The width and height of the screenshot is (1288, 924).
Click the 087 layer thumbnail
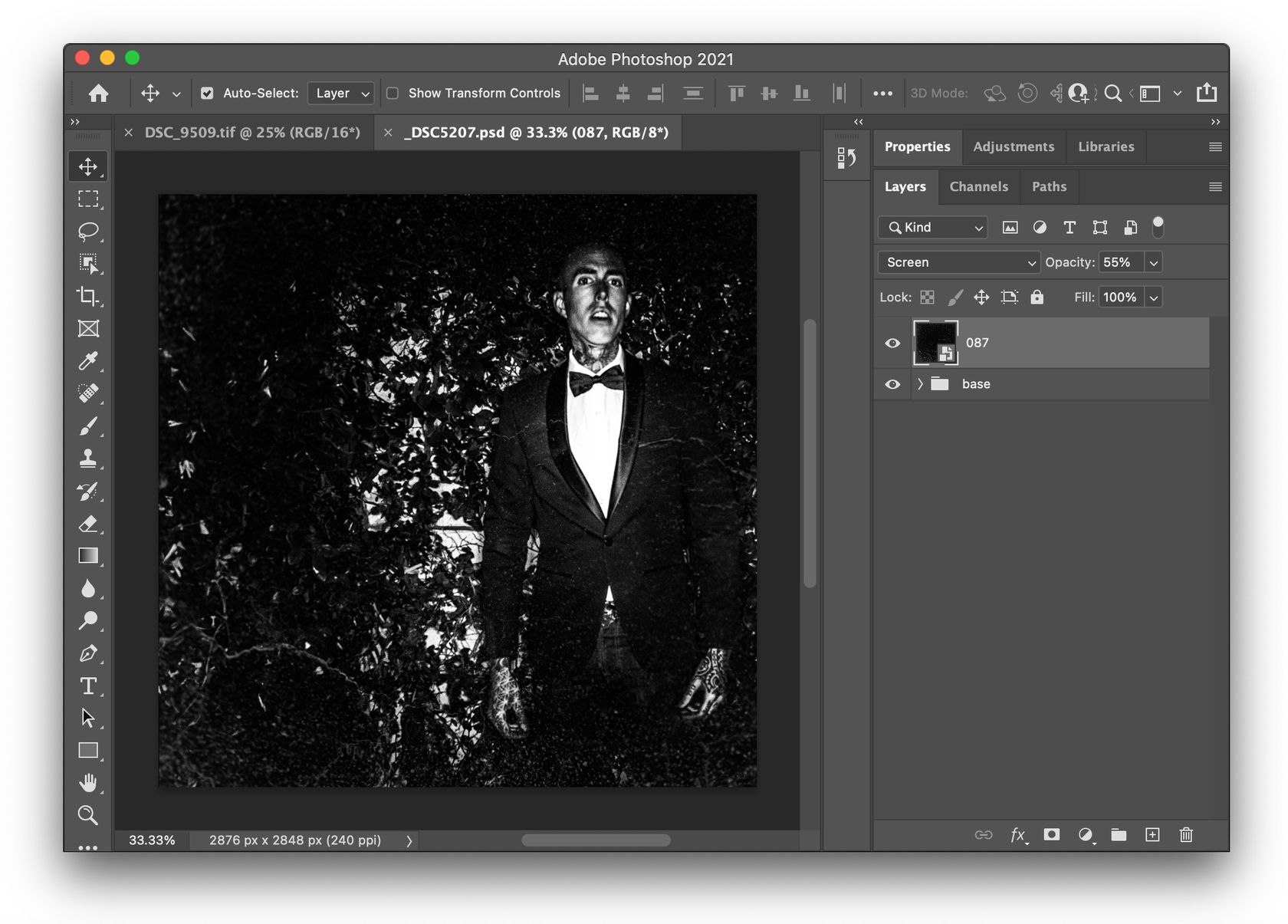pyautogui.click(x=935, y=343)
